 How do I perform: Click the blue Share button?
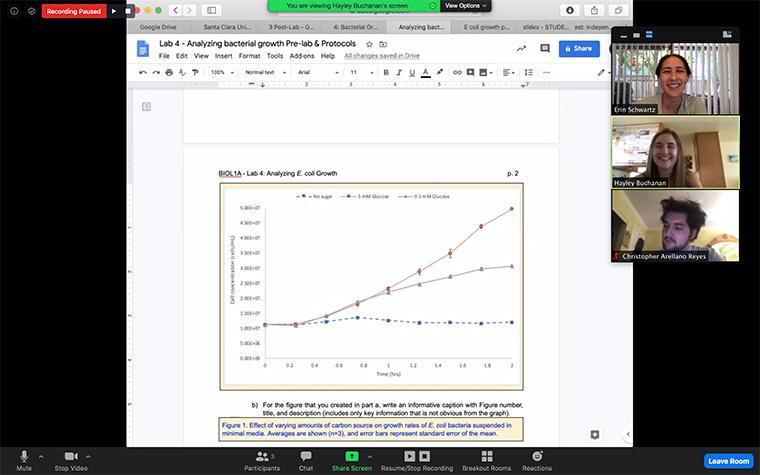[x=579, y=48]
